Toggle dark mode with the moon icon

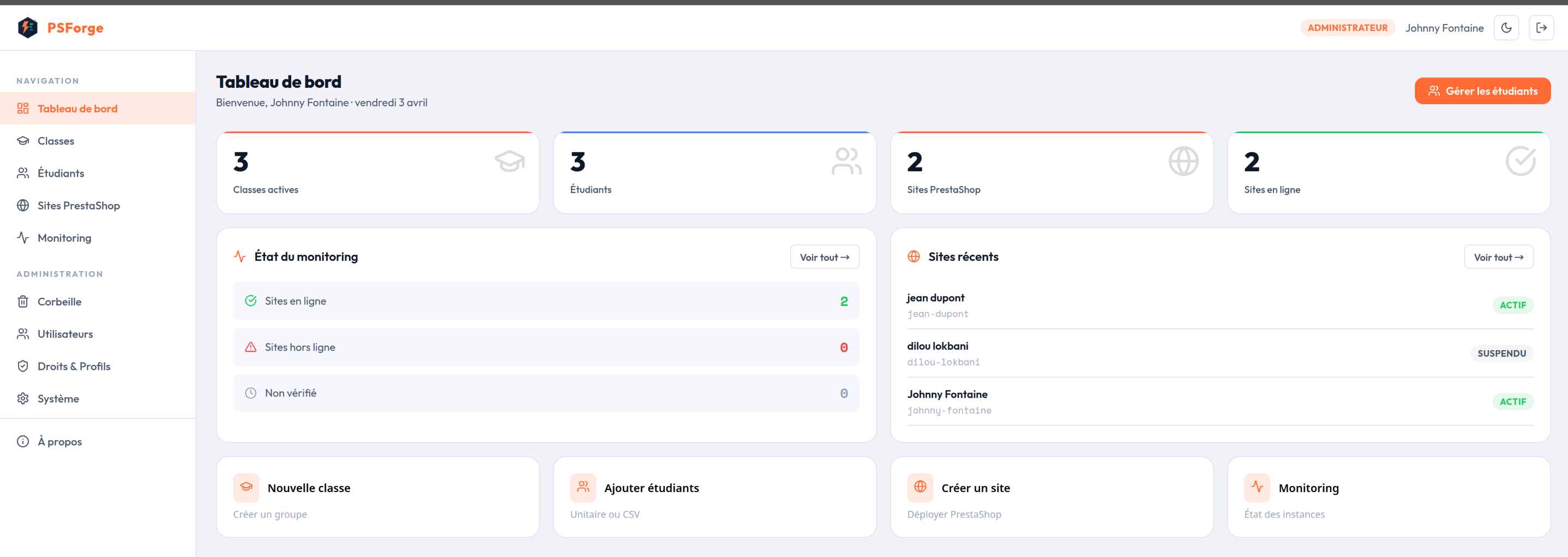click(1506, 27)
